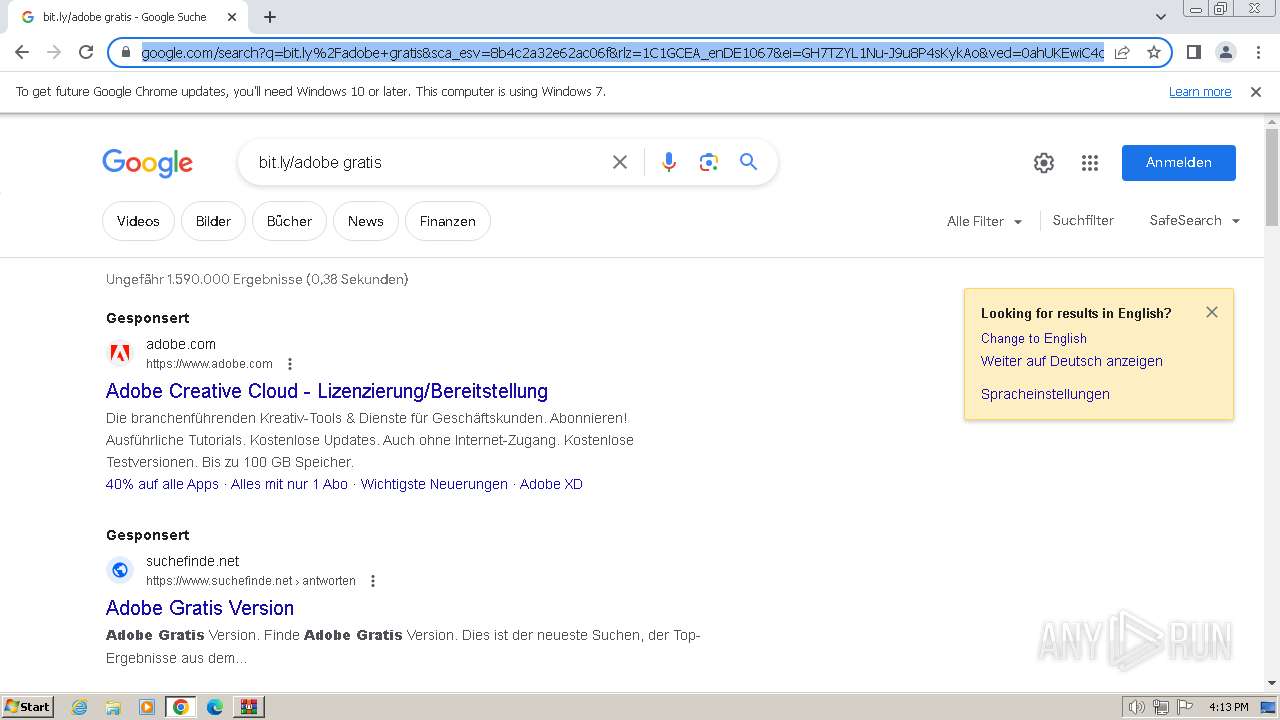This screenshot has width=1280, height=720.
Task: Open the 'Adobe Gratis Version' result
Action: coord(200,608)
